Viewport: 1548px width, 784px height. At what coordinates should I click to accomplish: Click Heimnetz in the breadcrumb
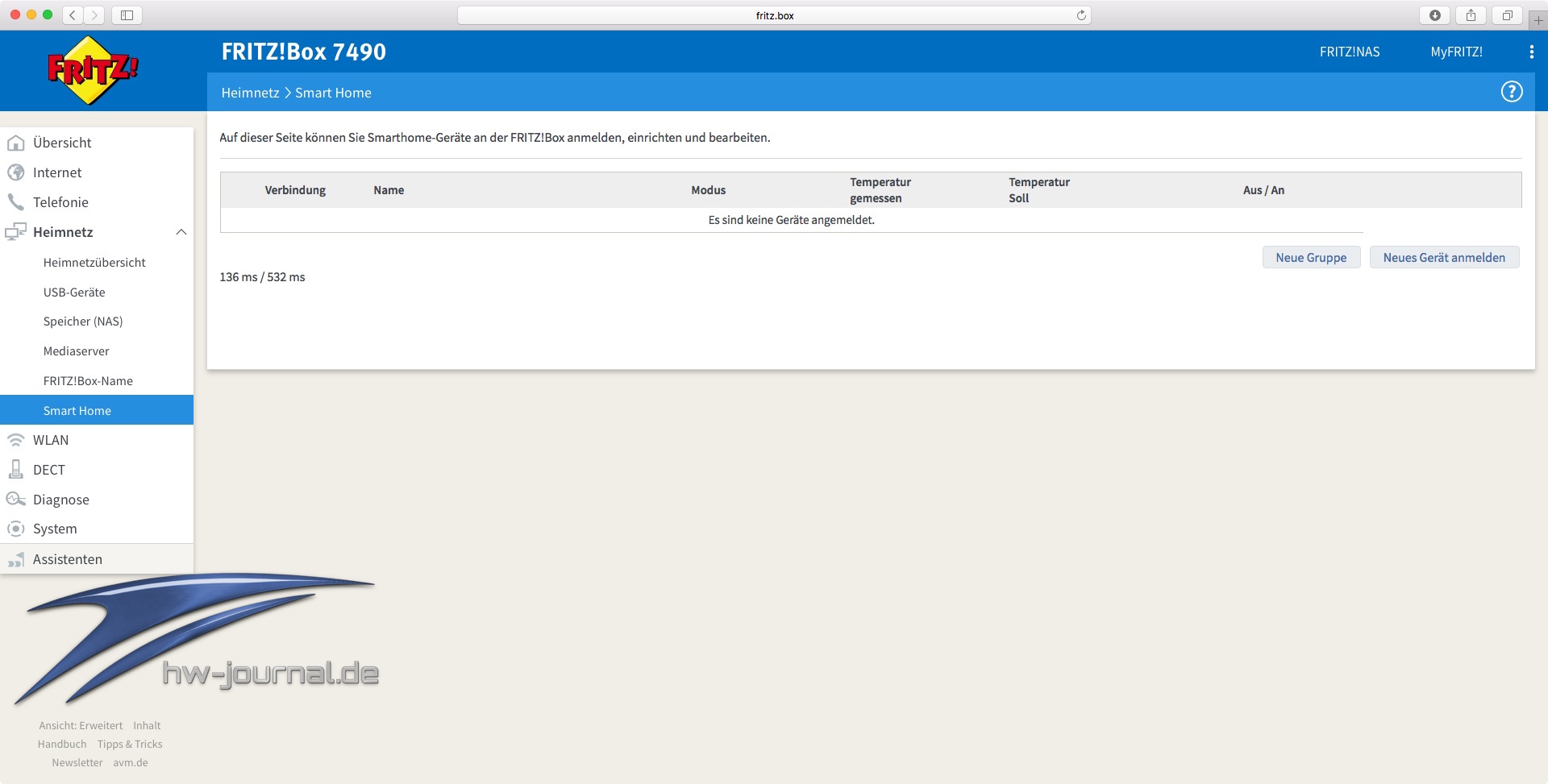tap(250, 93)
